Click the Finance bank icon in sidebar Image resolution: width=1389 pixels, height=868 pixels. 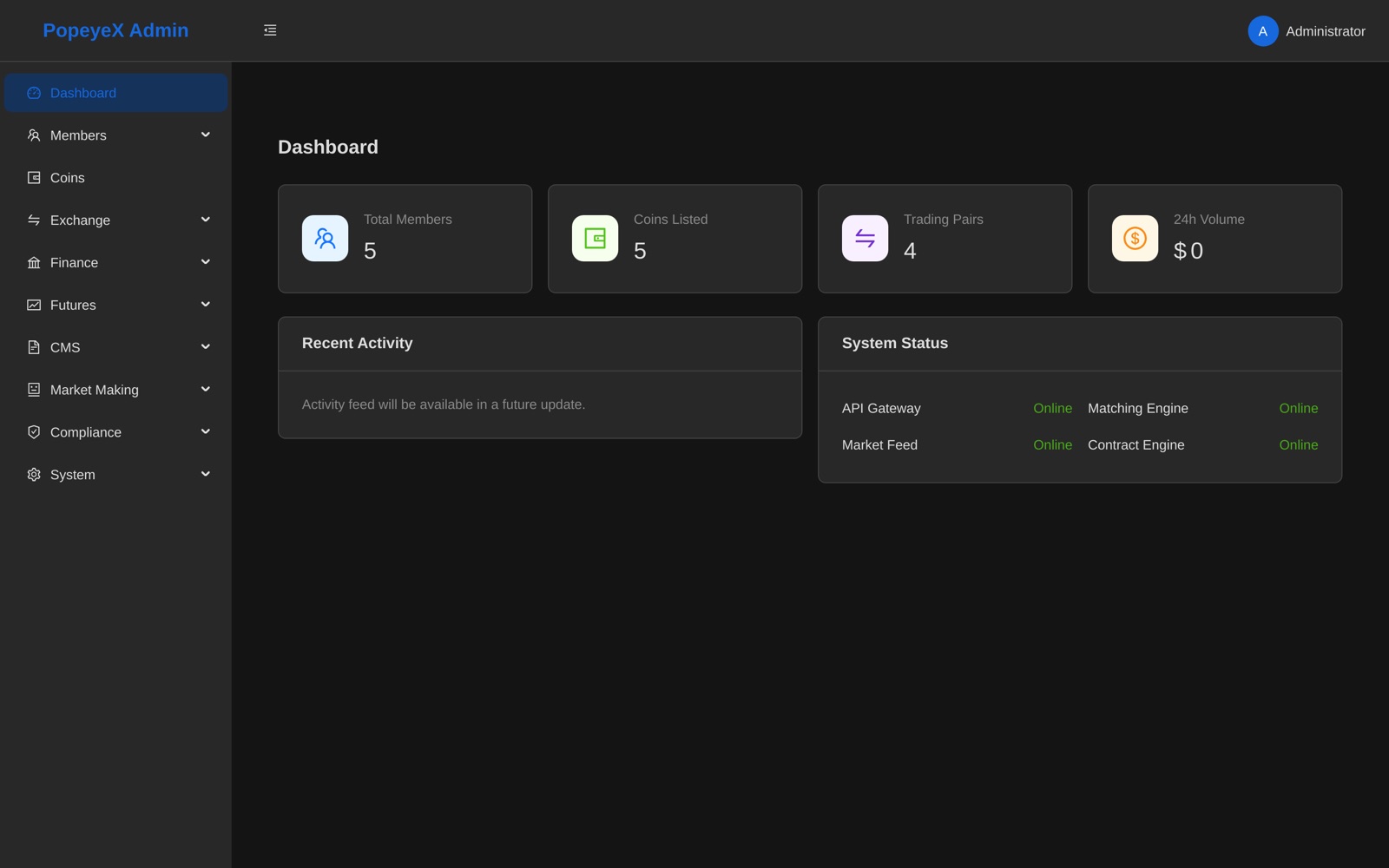(x=34, y=263)
